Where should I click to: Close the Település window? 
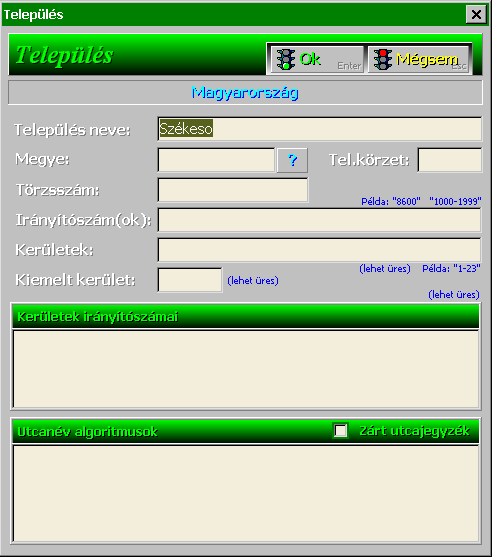point(476,15)
